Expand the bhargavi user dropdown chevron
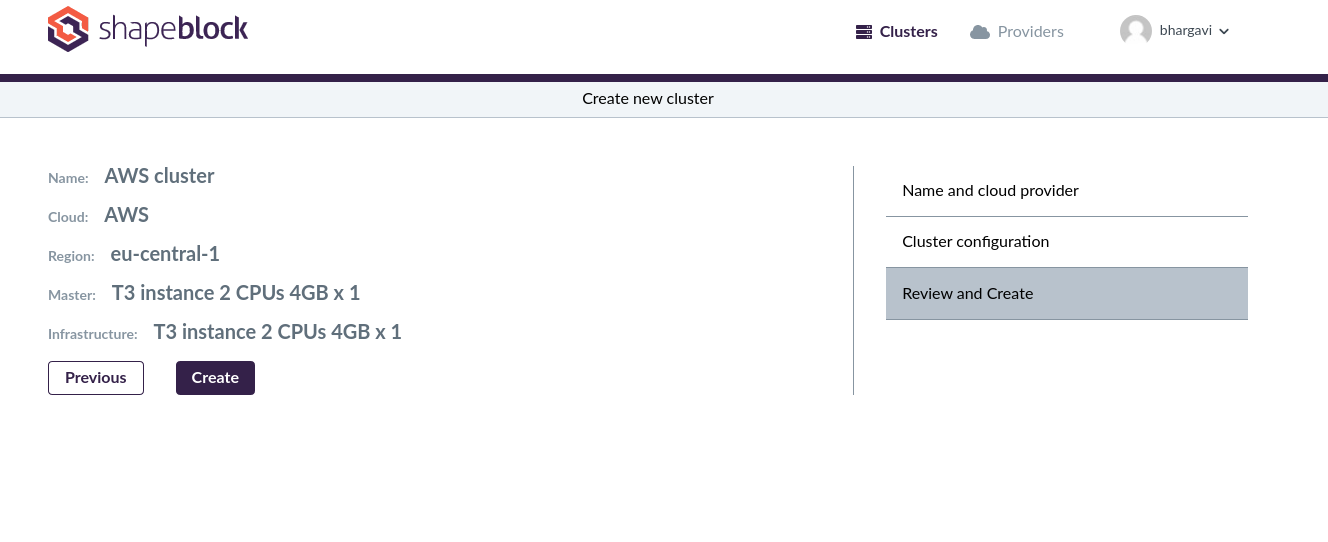 (x=1224, y=31)
